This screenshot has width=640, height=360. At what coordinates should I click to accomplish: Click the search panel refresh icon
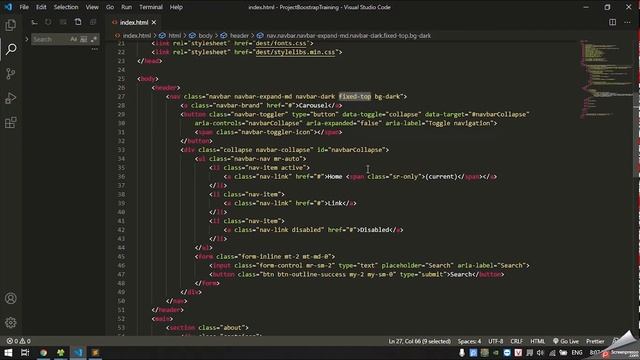pos(48,22)
